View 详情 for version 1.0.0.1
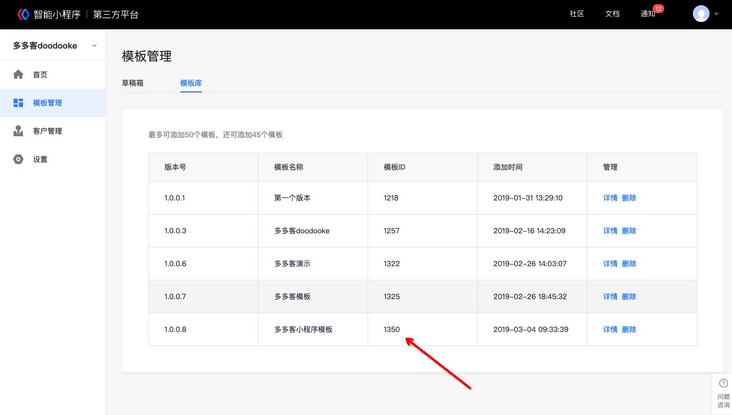This screenshot has width=732, height=415. tap(610, 198)
